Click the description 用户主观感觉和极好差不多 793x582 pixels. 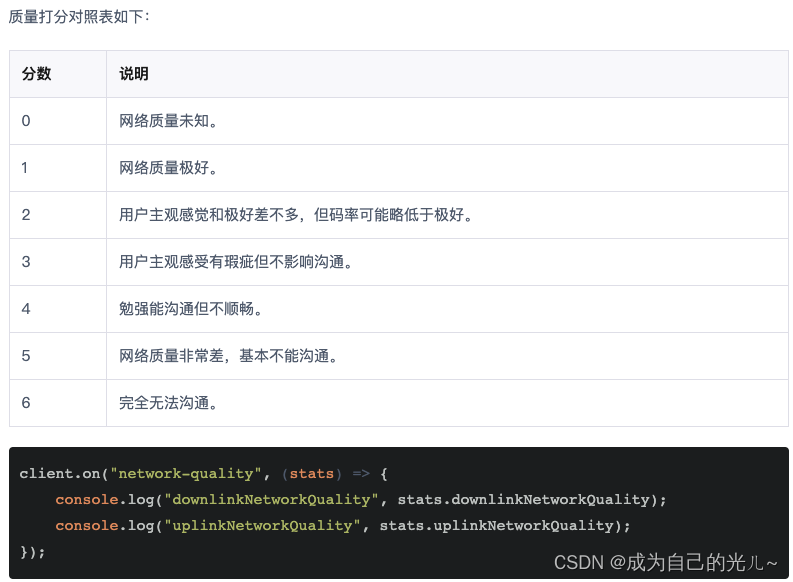[x=208, y=215]
